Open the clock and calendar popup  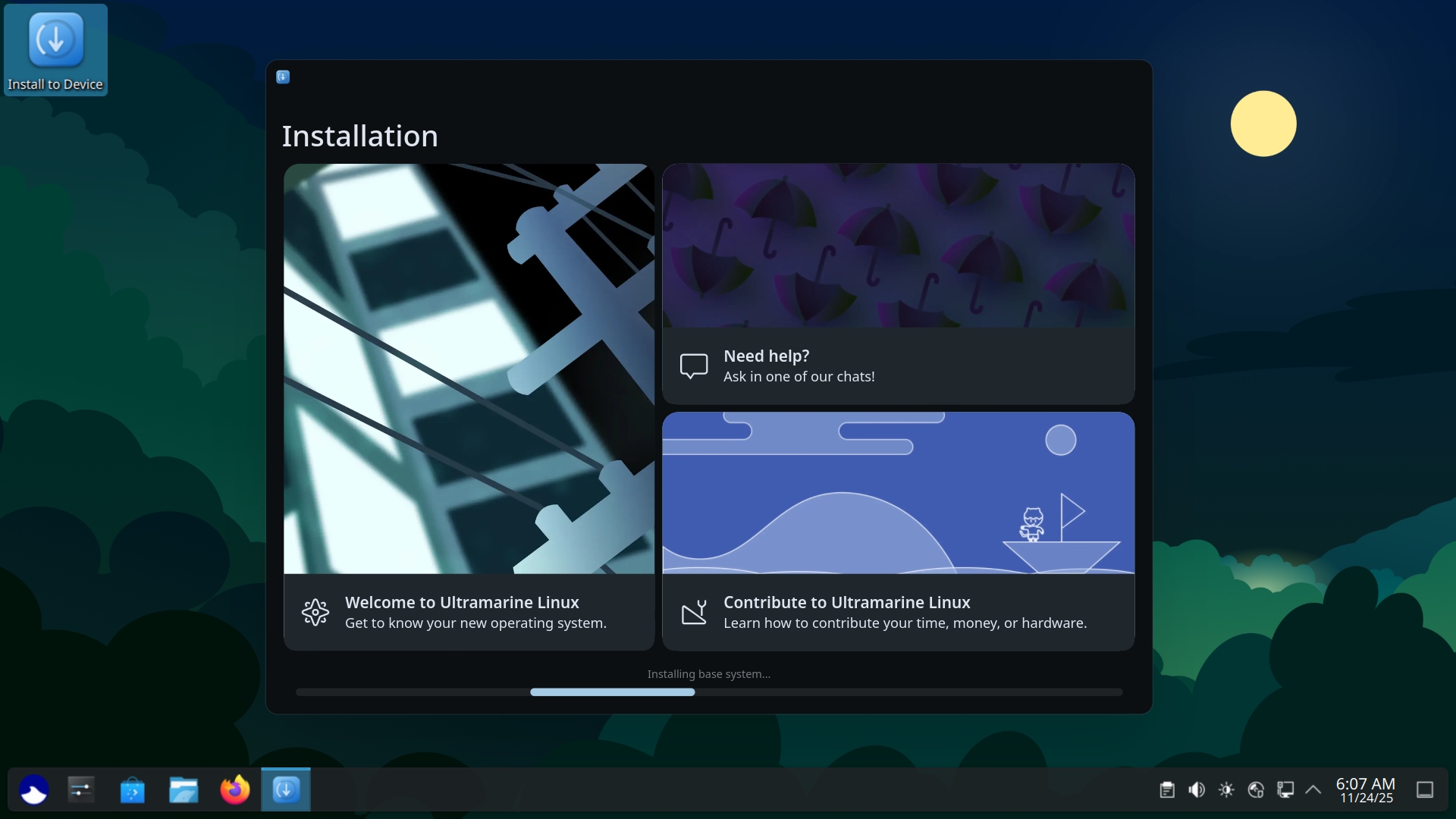coord(1365,790)
